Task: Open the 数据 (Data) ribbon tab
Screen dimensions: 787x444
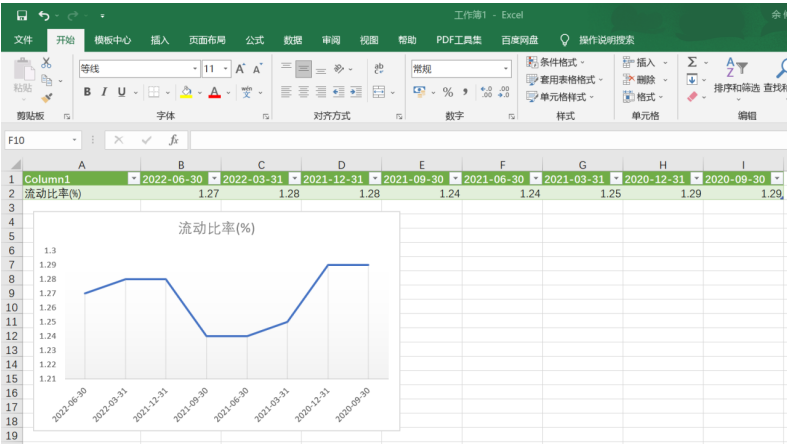Action: tap(293, 40)
